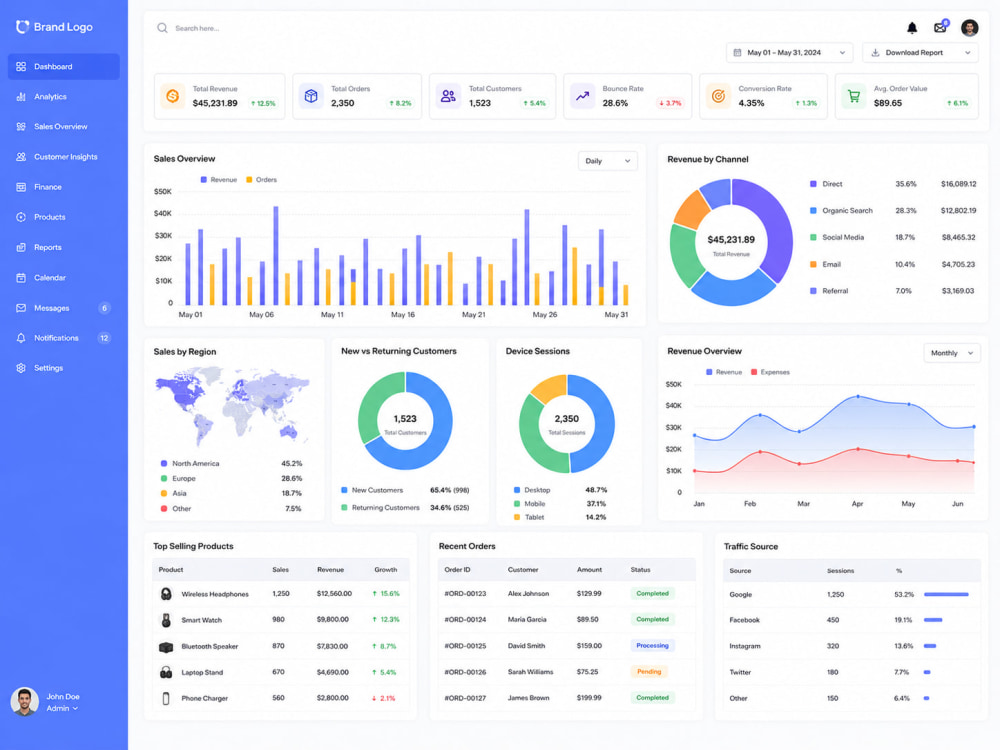Click the Smart Watch product icon
Viewport: 1000px width, 750px height.
[166, 620]
